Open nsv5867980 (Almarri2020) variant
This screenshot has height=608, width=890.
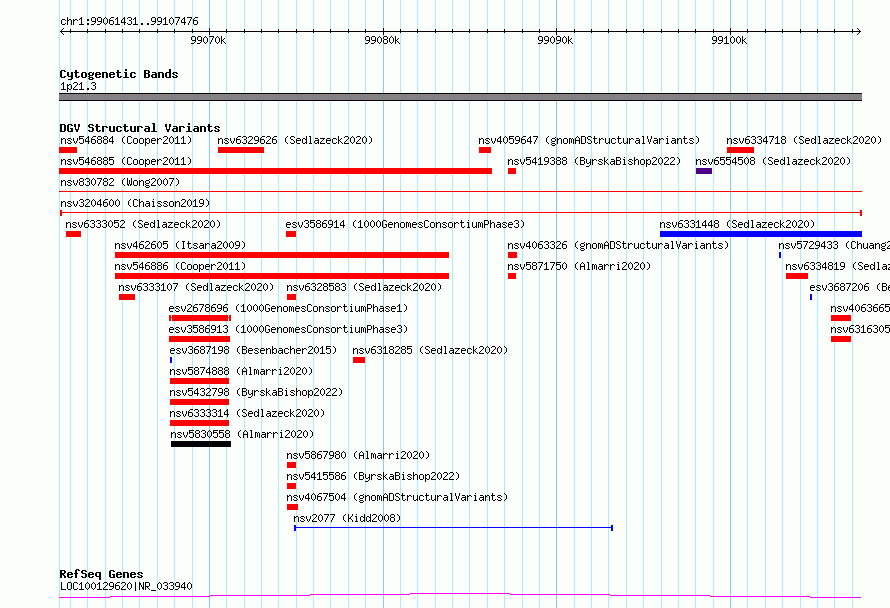tap(358, 455)
